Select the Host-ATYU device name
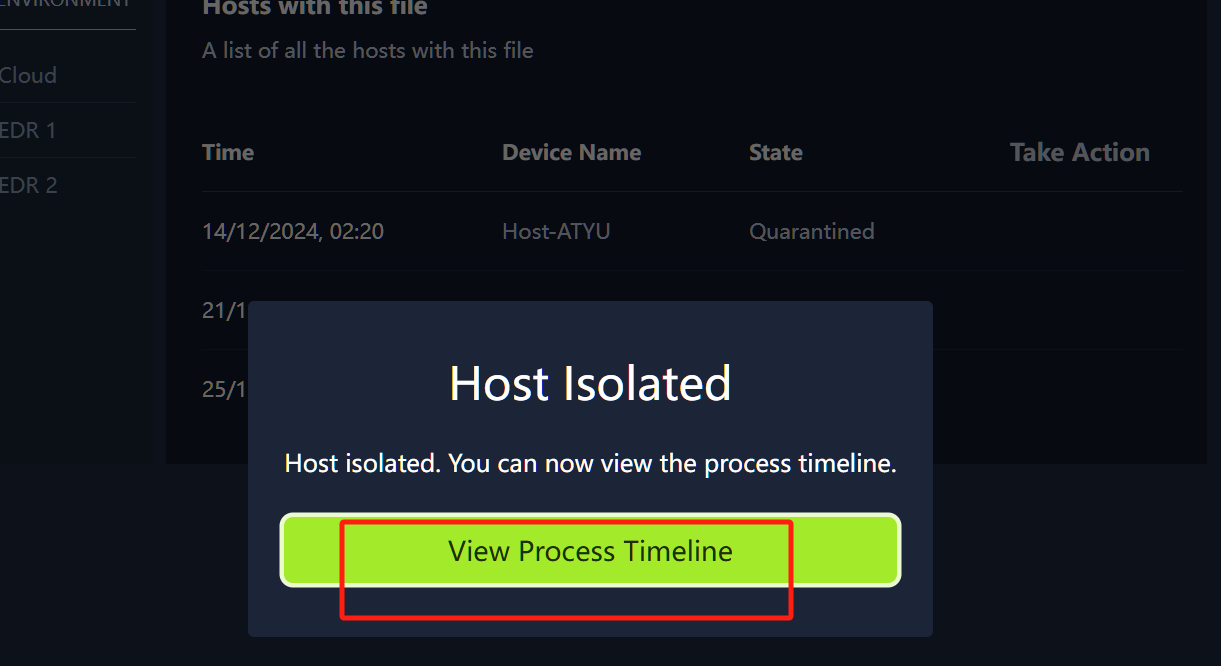 (x=556, y=232)
